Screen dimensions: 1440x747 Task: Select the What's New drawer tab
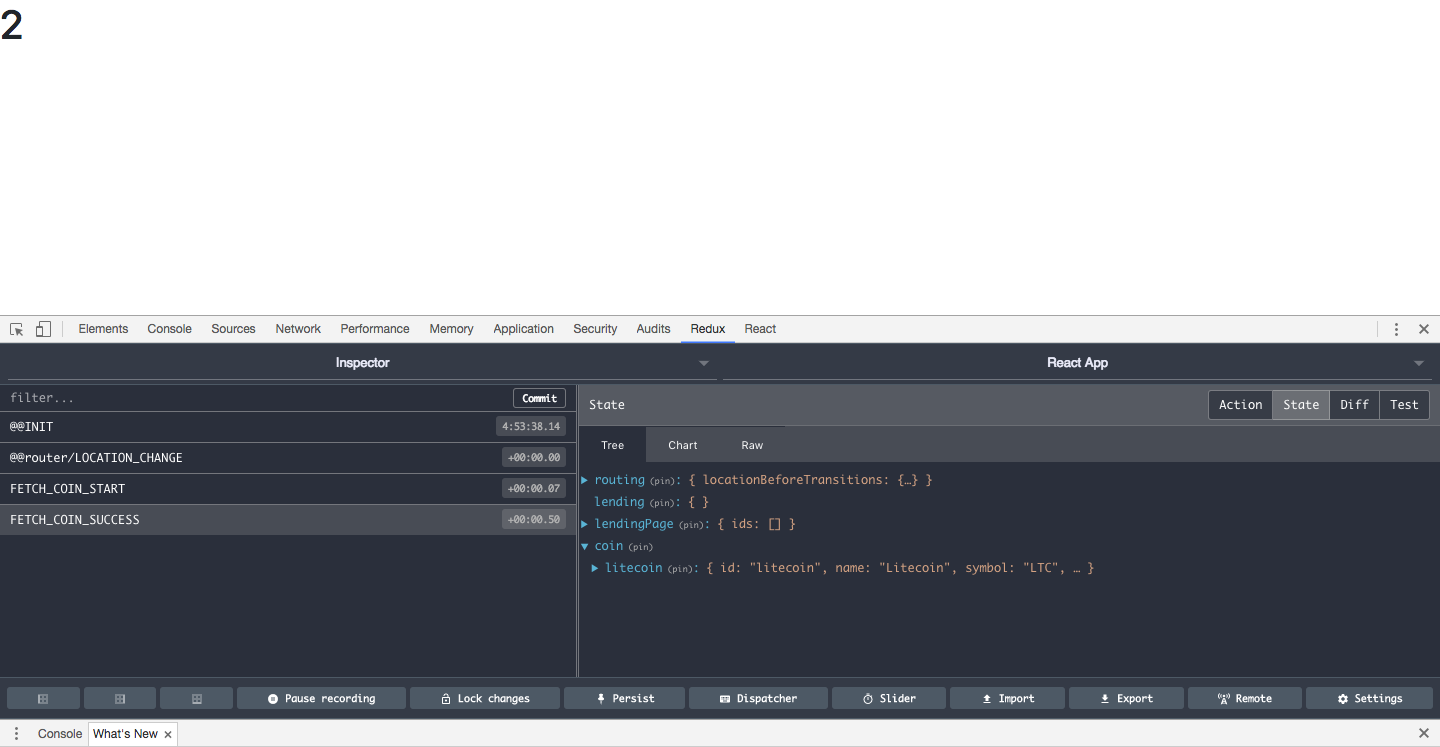pos(125,734)
